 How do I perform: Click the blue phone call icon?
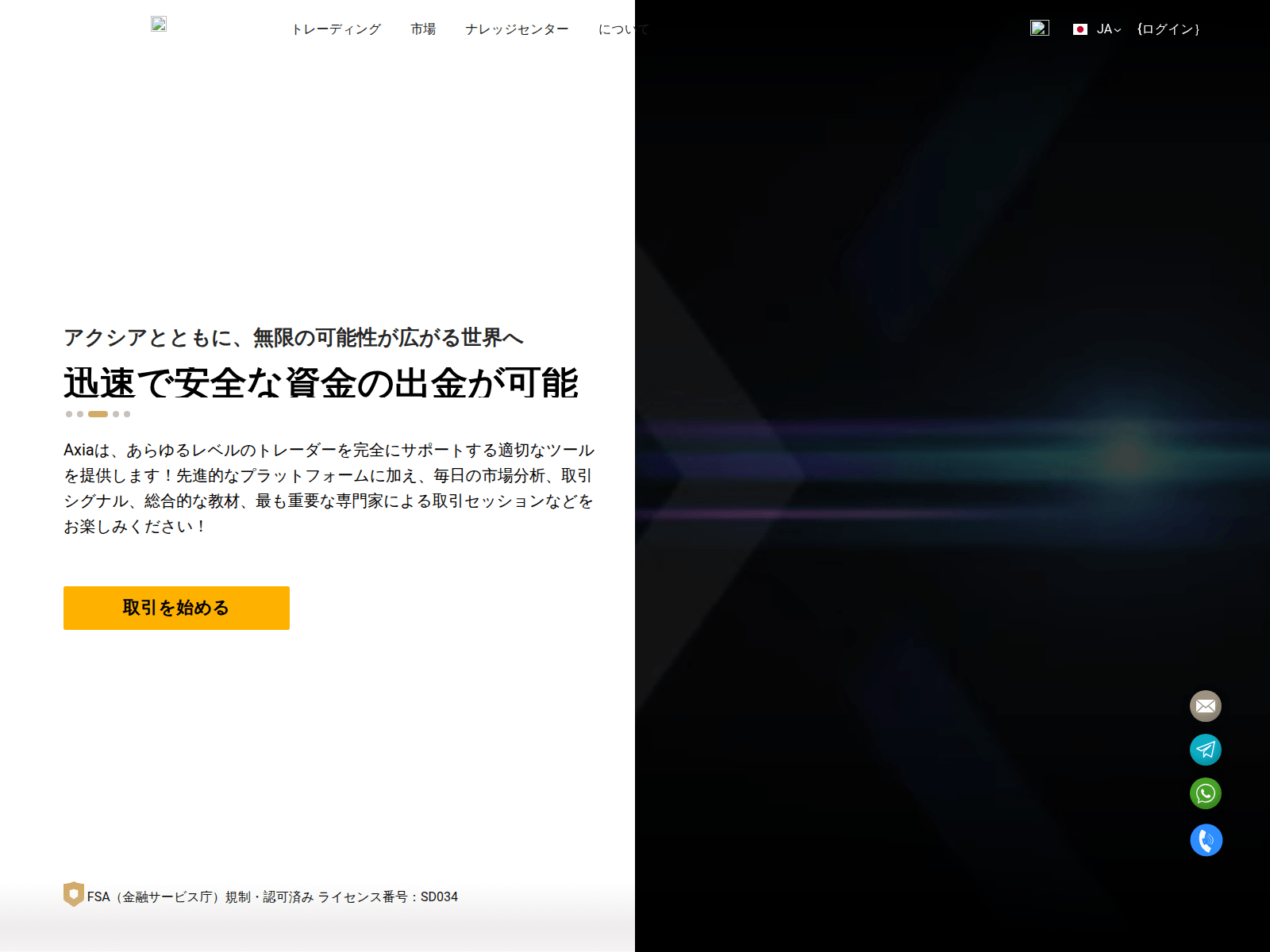click(1206, 840)
